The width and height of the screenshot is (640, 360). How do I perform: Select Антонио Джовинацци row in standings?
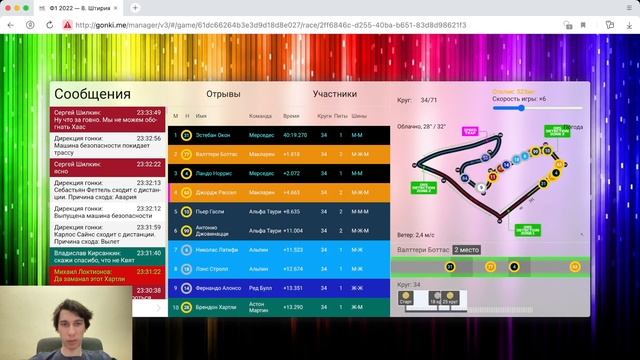tap(279, 231)
